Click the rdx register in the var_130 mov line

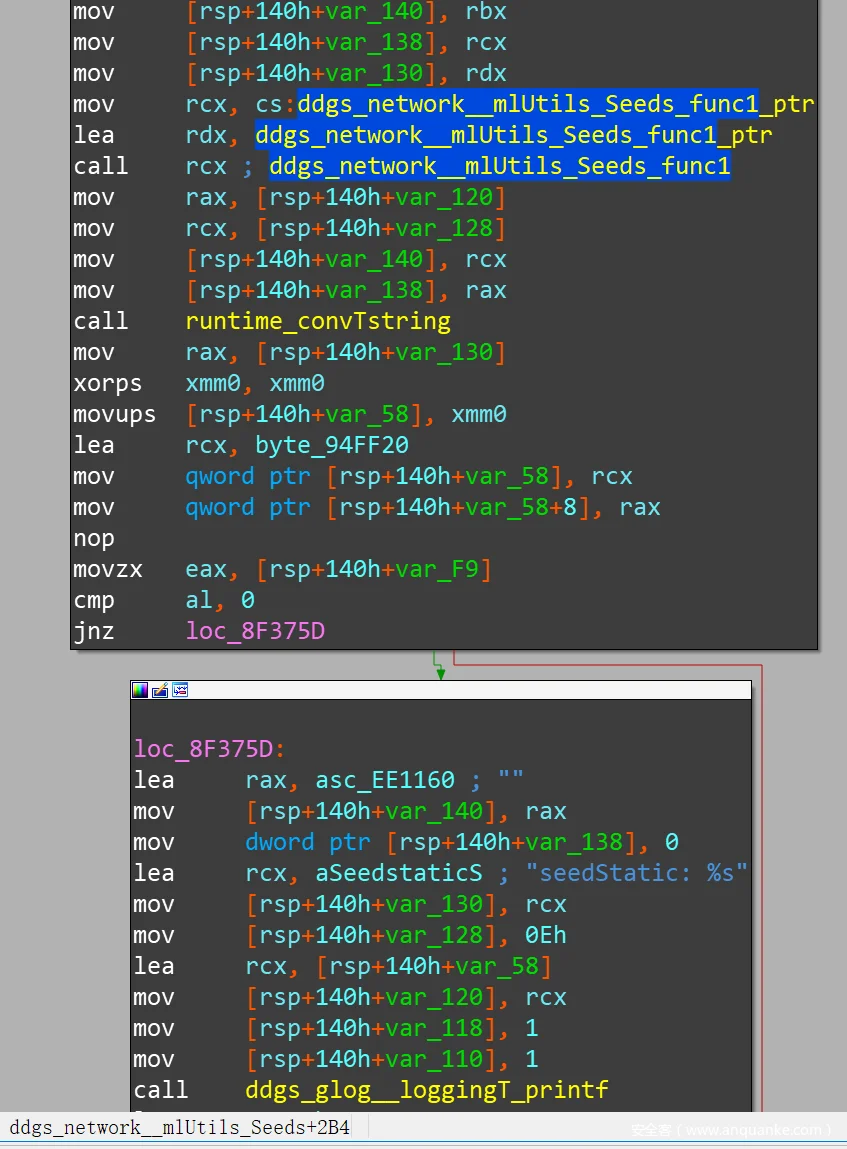(486, 73)
